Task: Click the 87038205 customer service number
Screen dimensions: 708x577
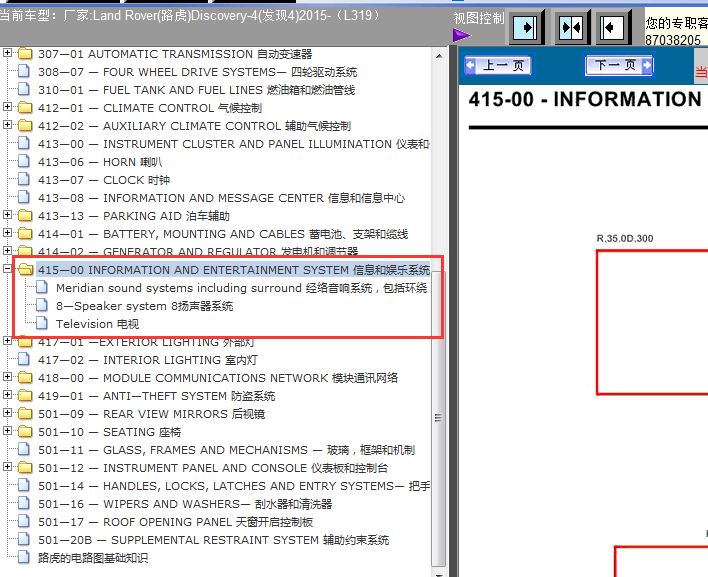Action: [673, 41]
